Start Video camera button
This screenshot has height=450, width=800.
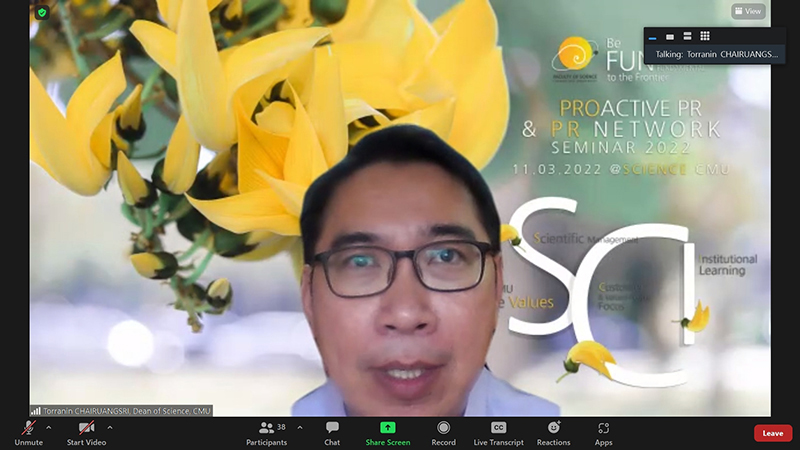[x=86, y=434]
